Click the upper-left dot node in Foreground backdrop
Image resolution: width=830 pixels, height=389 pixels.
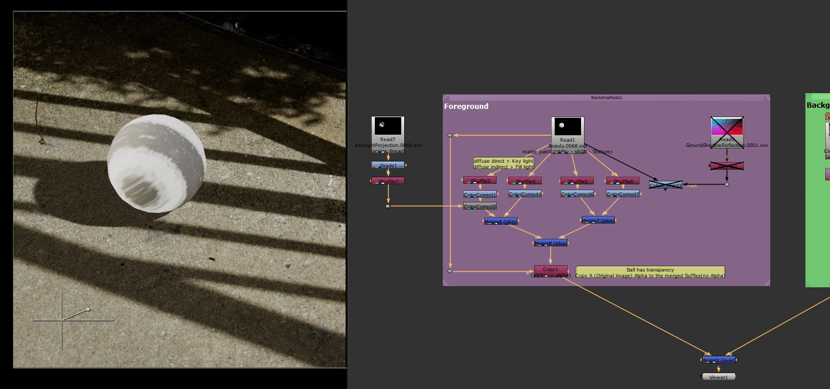pyautogui.click(x=450, y=135)
